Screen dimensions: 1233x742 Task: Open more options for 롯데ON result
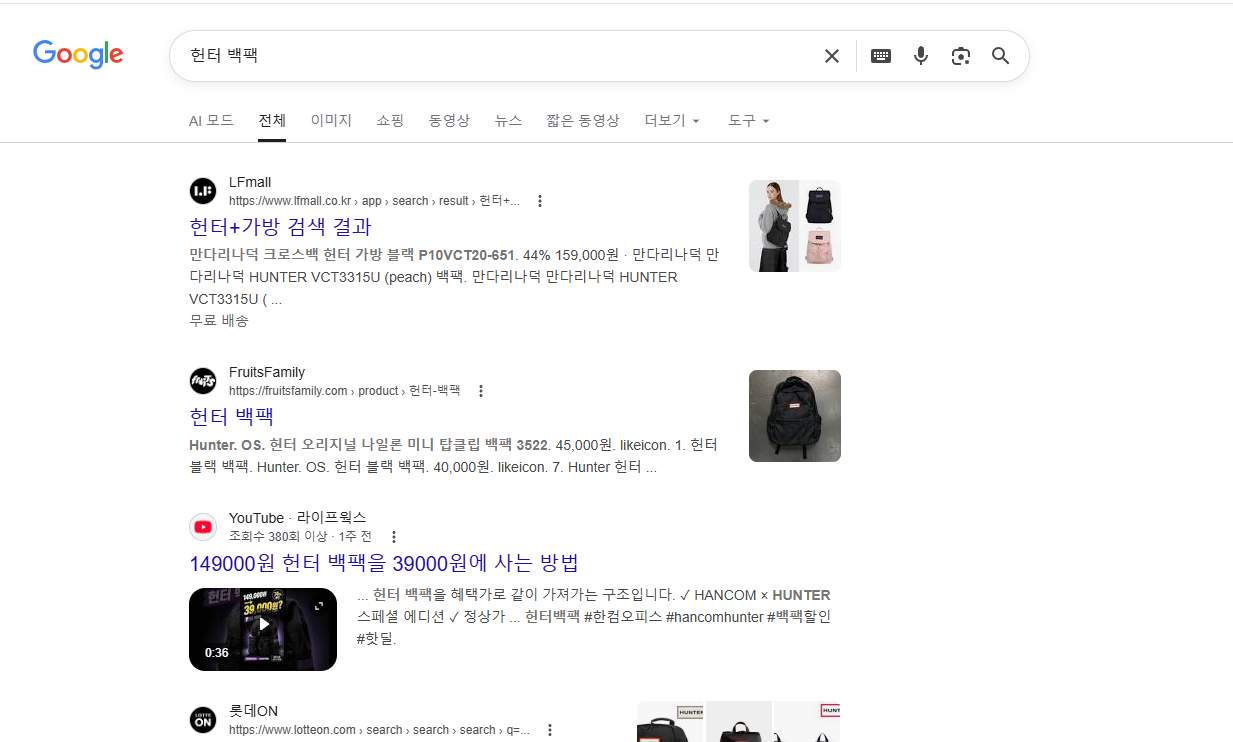(549, 730)
